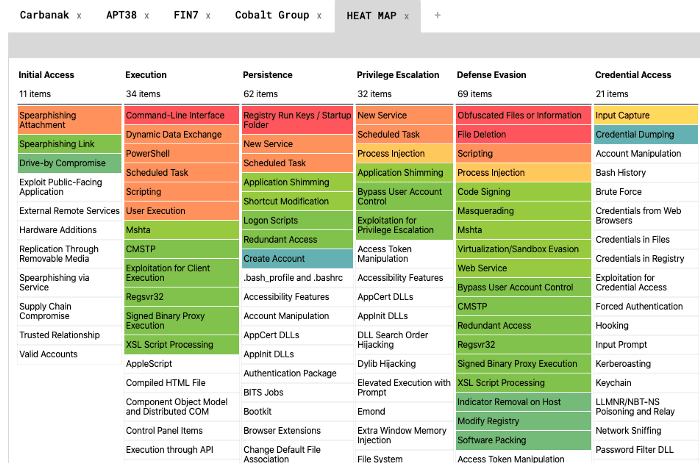Switch to the Cobalt Group tab
Image resolution: width=700 pixels, height=463 pixels.
[x=271, y=16]
